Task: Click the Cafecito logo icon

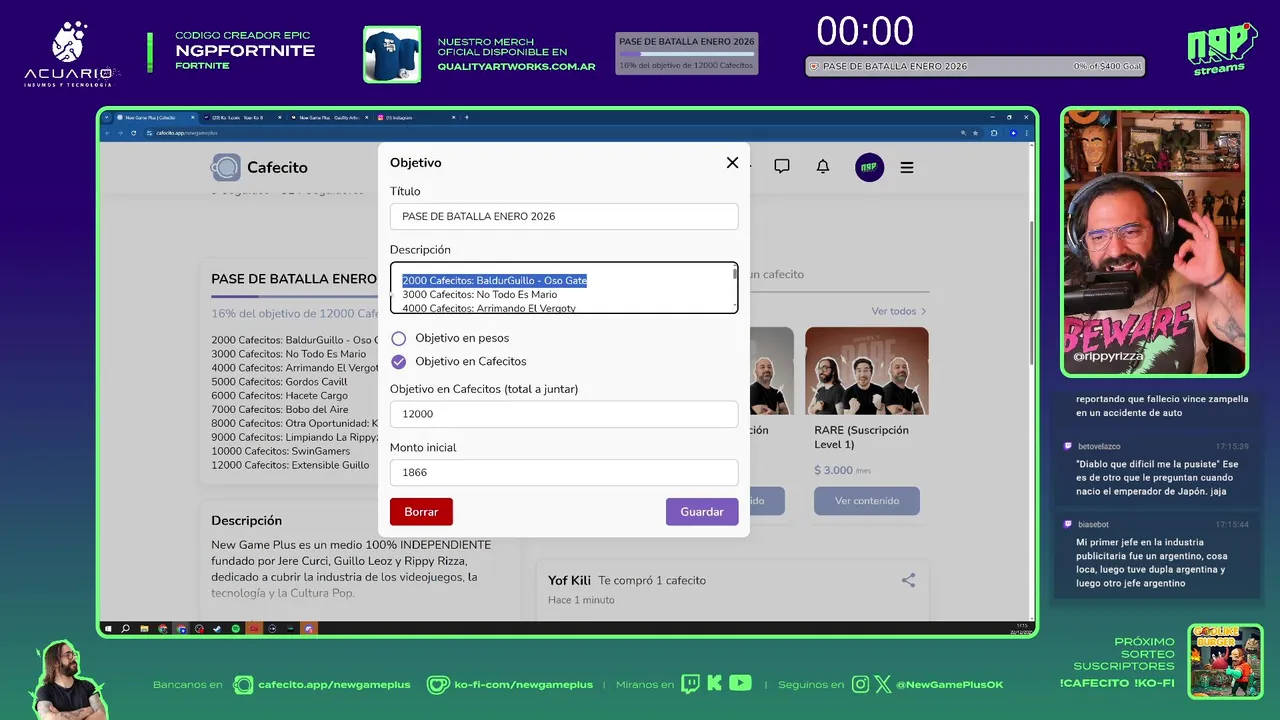Action: coord(226,167)
